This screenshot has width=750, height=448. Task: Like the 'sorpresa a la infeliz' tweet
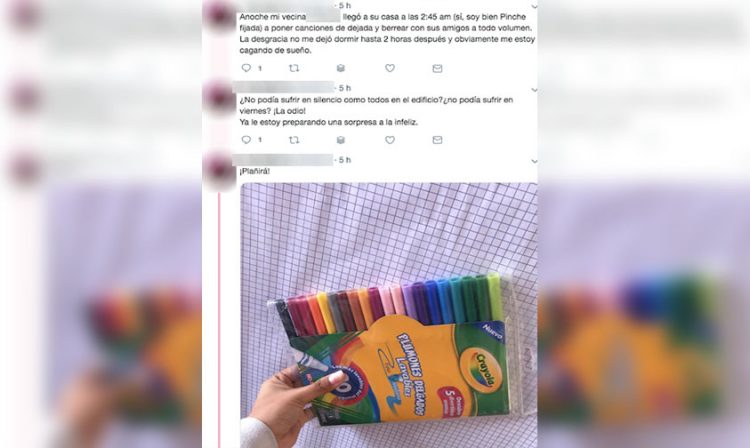390,140
